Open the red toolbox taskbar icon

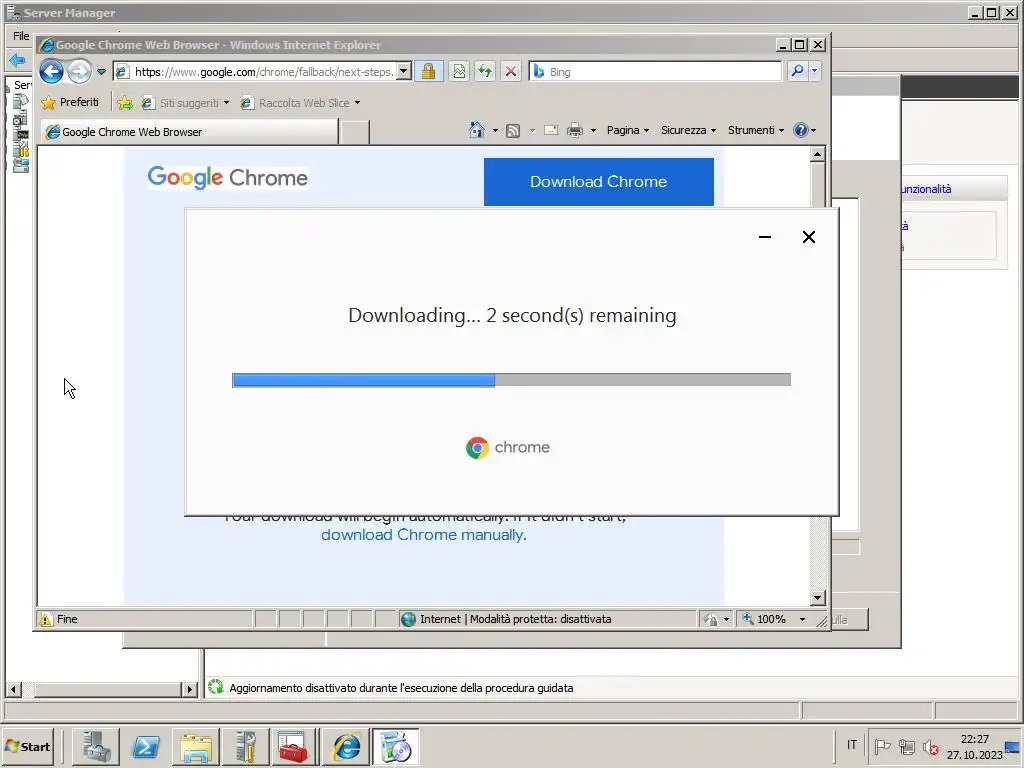(293, 746)
